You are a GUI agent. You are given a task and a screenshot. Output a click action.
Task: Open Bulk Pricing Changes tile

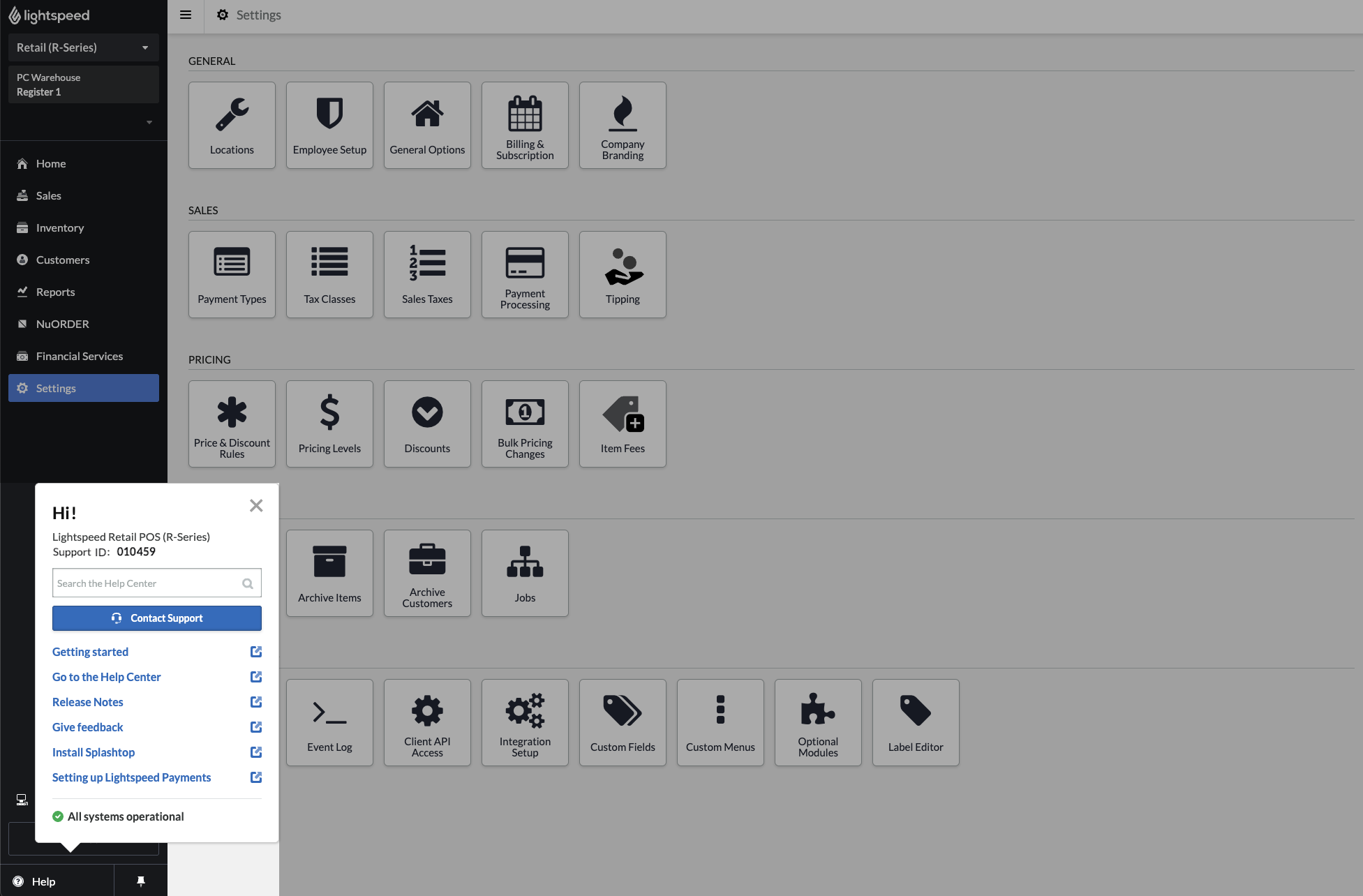pyautogui.click(x=525, y=424)
